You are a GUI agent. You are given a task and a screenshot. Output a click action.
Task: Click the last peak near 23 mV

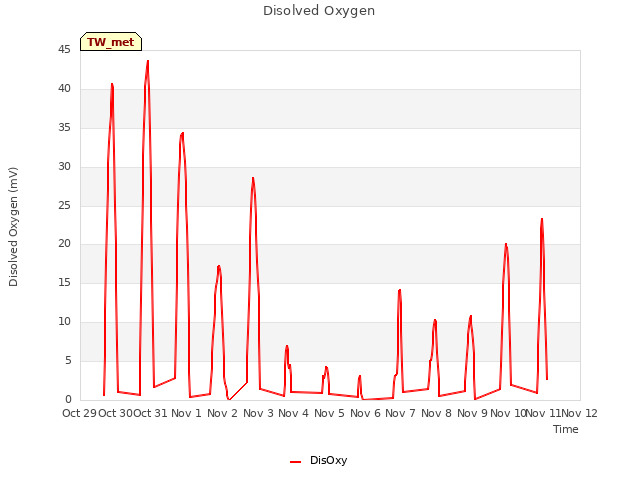pyautogui.click(x=542, y=219)
